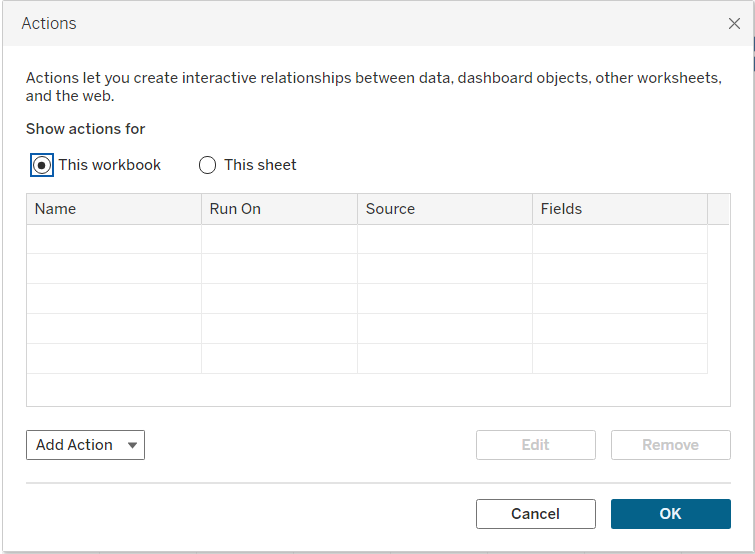
Task: Click Cancel to dismiss the dialog
Action: click(535, 514)
